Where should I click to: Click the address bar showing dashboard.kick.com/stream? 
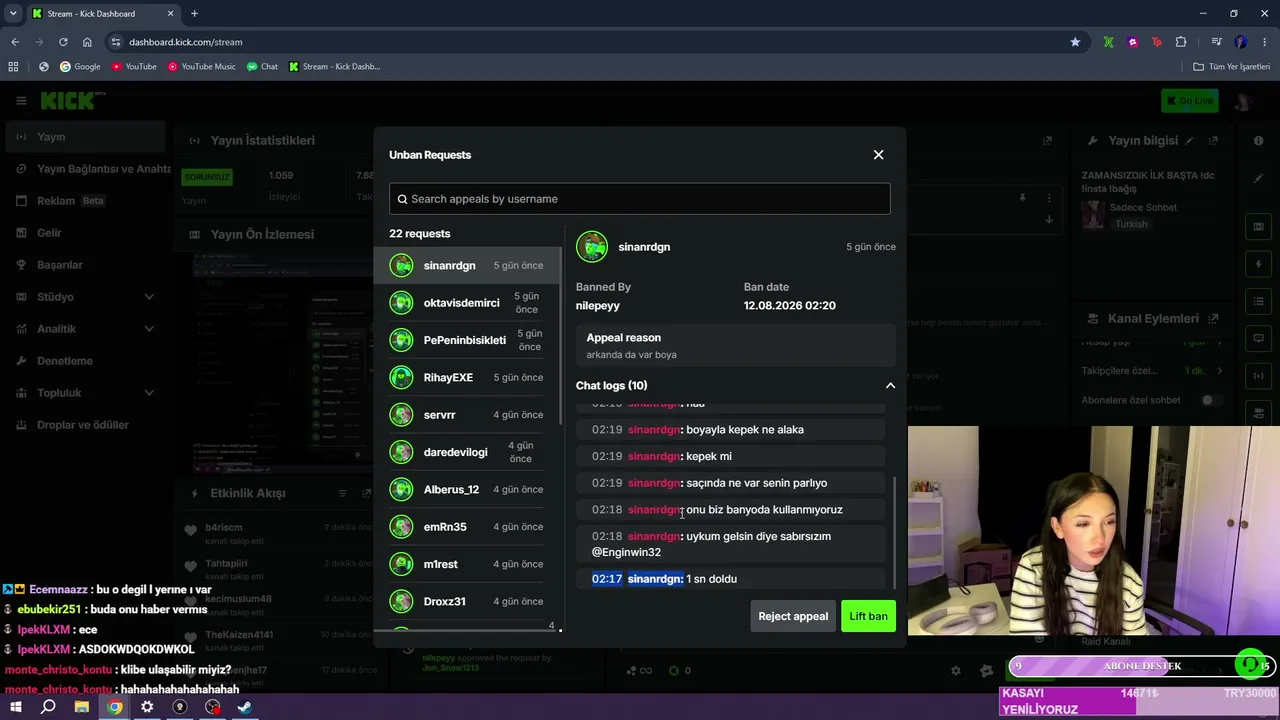coord(590,42)
